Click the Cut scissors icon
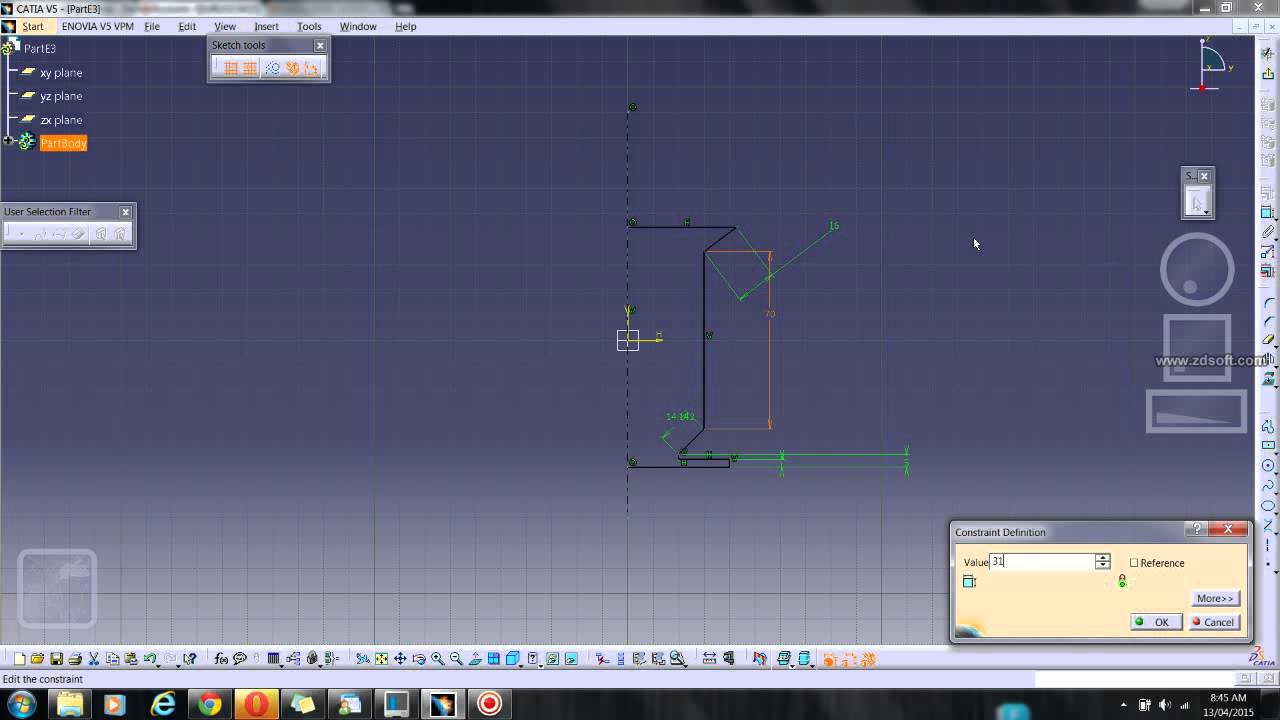Screen dimensions: 1280x720 [x=93, y=659]
